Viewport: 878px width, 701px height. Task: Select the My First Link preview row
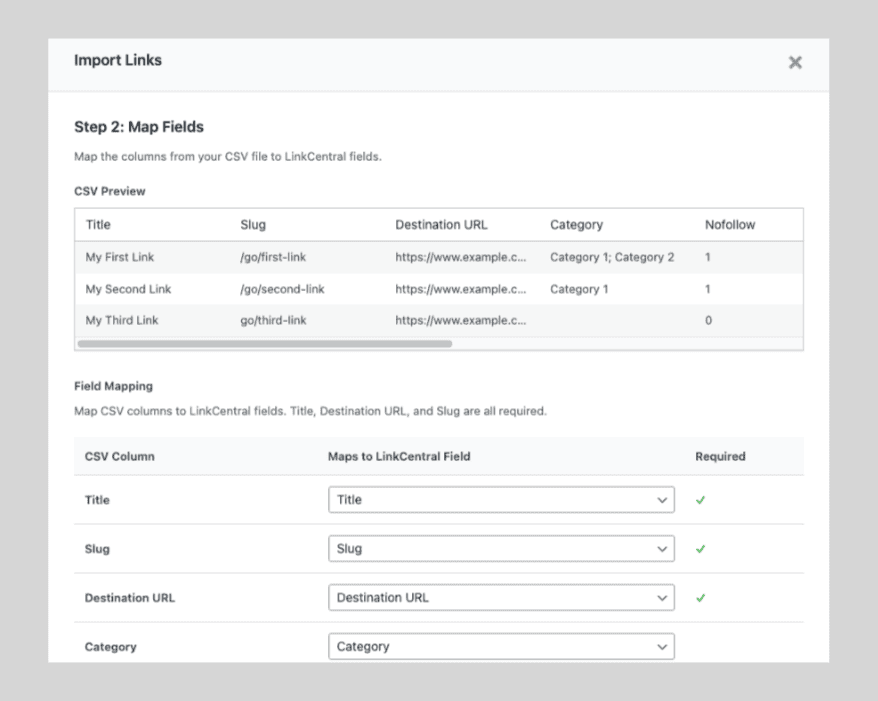tap(439, 257)
